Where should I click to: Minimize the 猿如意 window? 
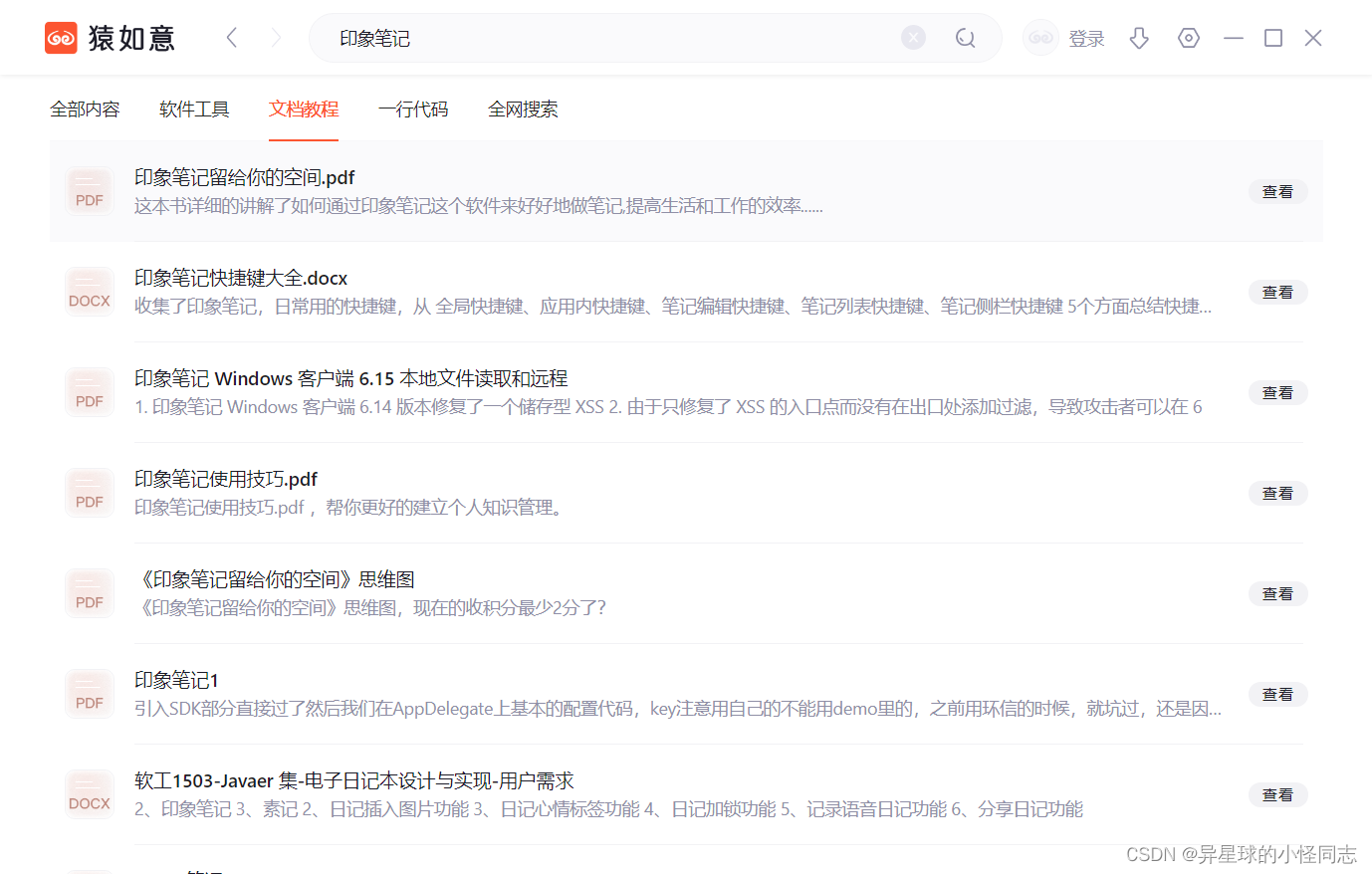click(1234, 38)
